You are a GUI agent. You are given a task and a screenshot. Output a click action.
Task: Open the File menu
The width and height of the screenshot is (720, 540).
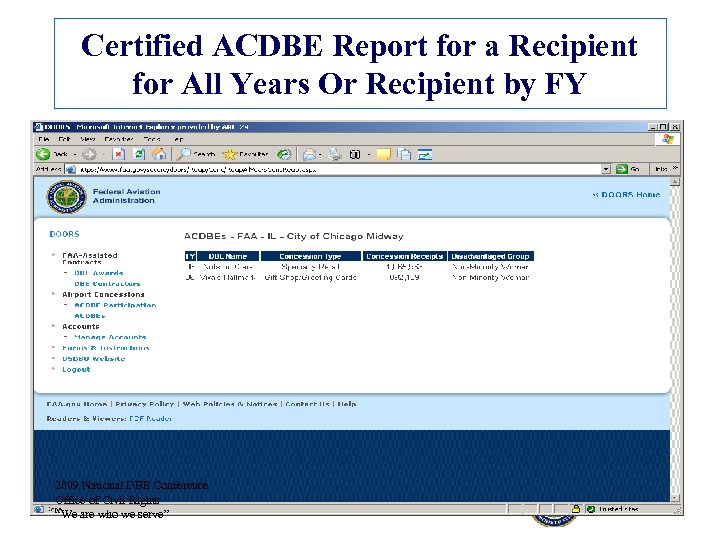click(44, 139)
